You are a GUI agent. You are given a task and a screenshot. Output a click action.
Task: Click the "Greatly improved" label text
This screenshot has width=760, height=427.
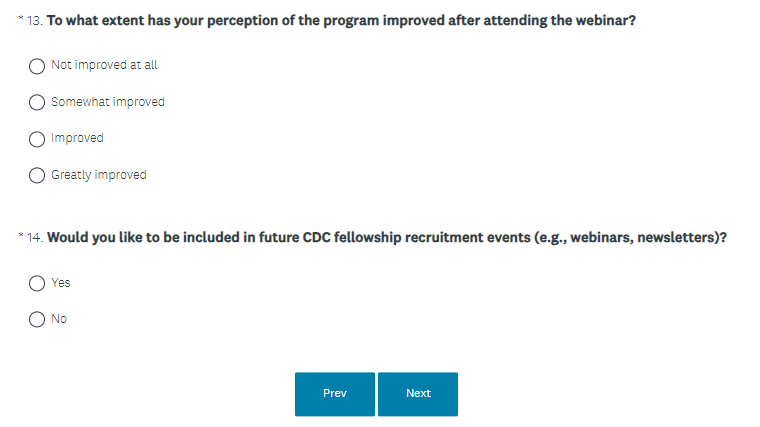[x=99, y=175]
